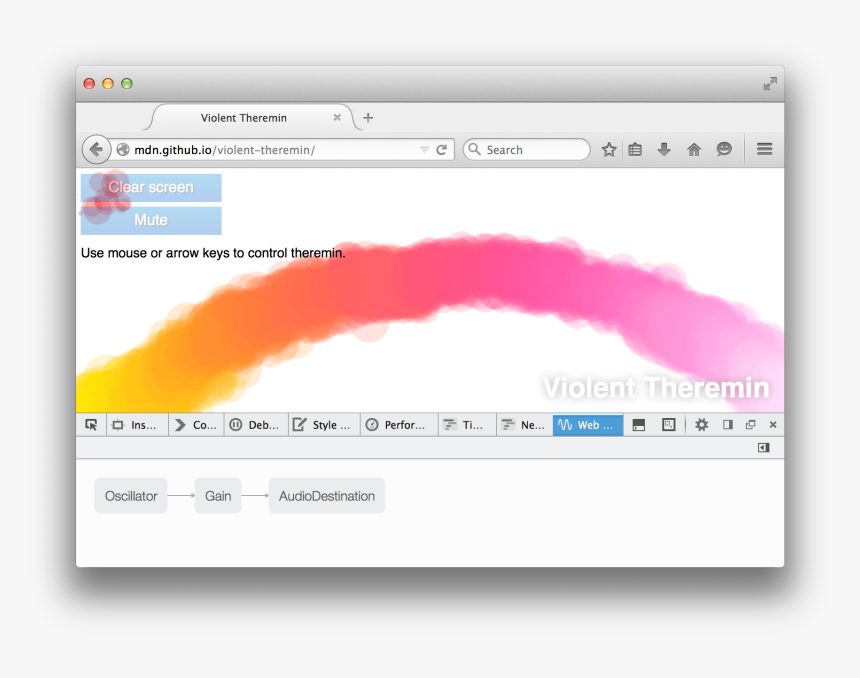The width and height of the screenshot is (860, 678).
Task: Open the Debugger panel
Action: point(256,424)
